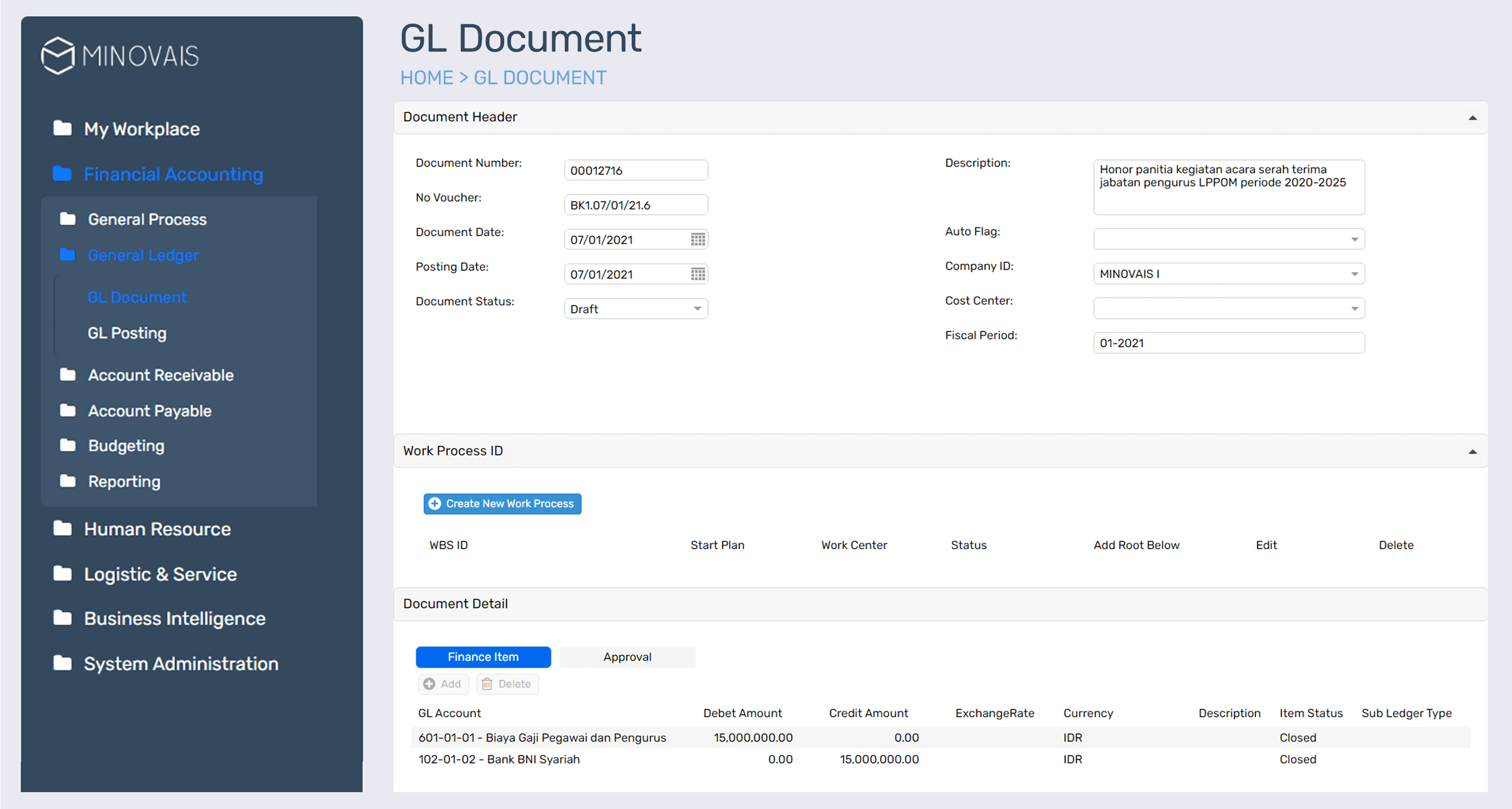Screen dimensions: 1512x809
Task: Collapse the Document Header panel
Action: (1472, 118)
